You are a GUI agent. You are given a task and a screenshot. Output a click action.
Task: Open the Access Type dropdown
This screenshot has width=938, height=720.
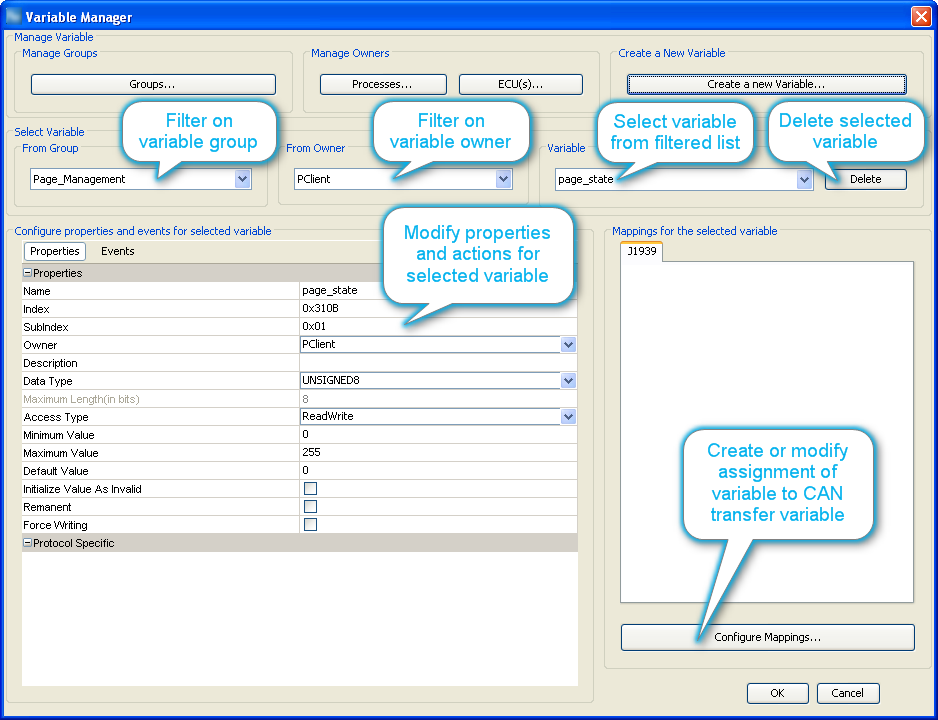[x=568, y=416]
